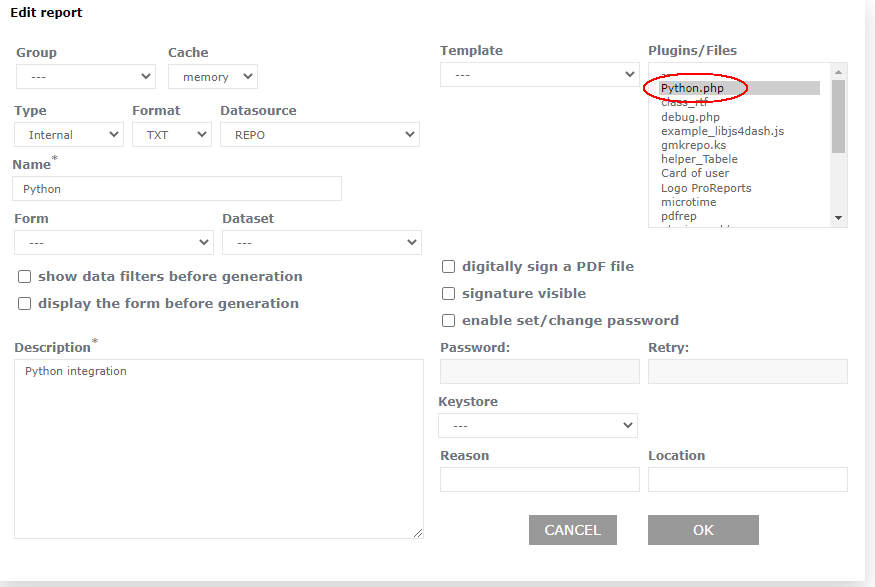875x587 pixels.
Task: Check display the form before generation
Action: point(25,304)
